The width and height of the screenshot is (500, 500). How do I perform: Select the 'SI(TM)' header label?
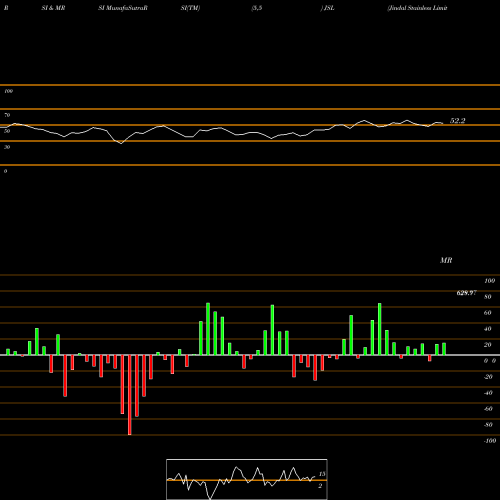[190, 8]
